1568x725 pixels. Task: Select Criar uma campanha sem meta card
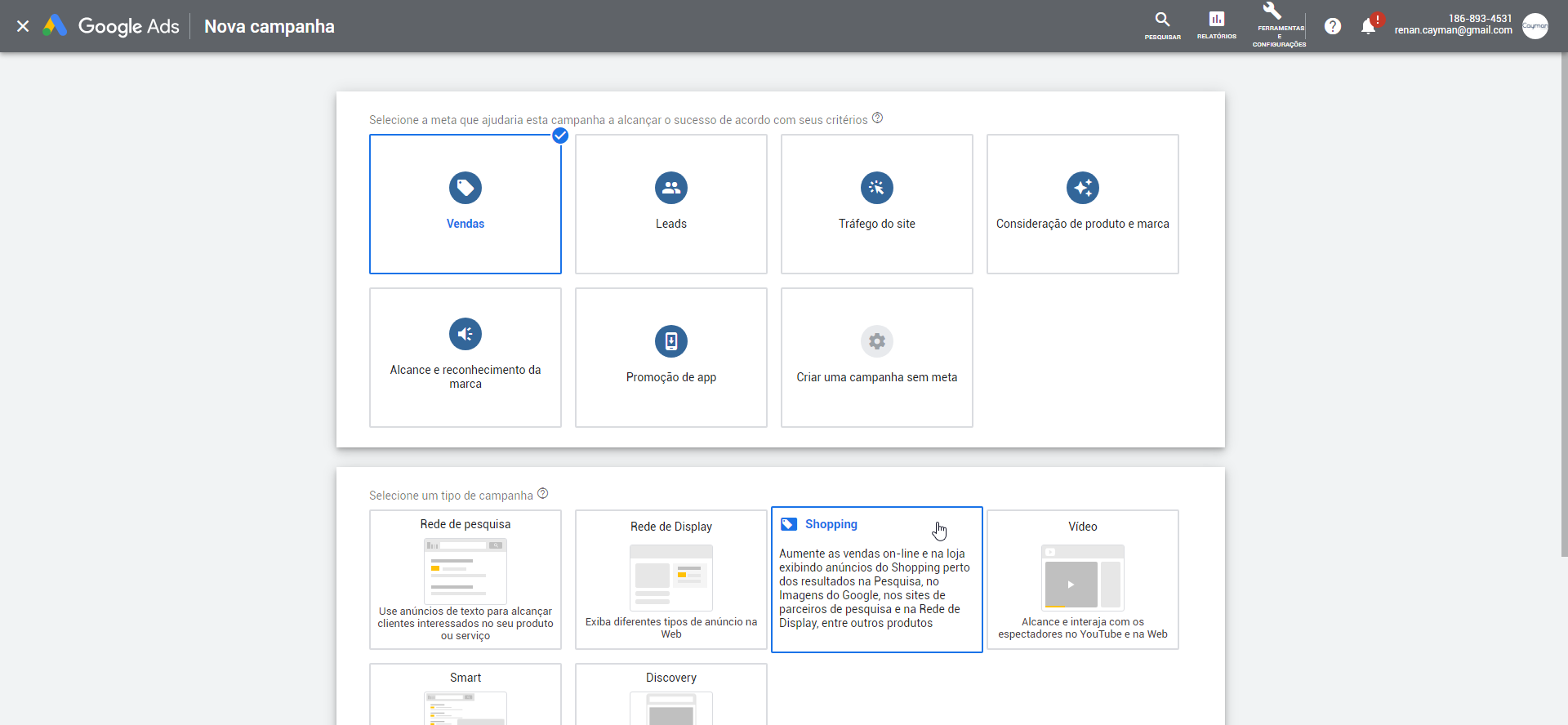(x=877, y=358)
